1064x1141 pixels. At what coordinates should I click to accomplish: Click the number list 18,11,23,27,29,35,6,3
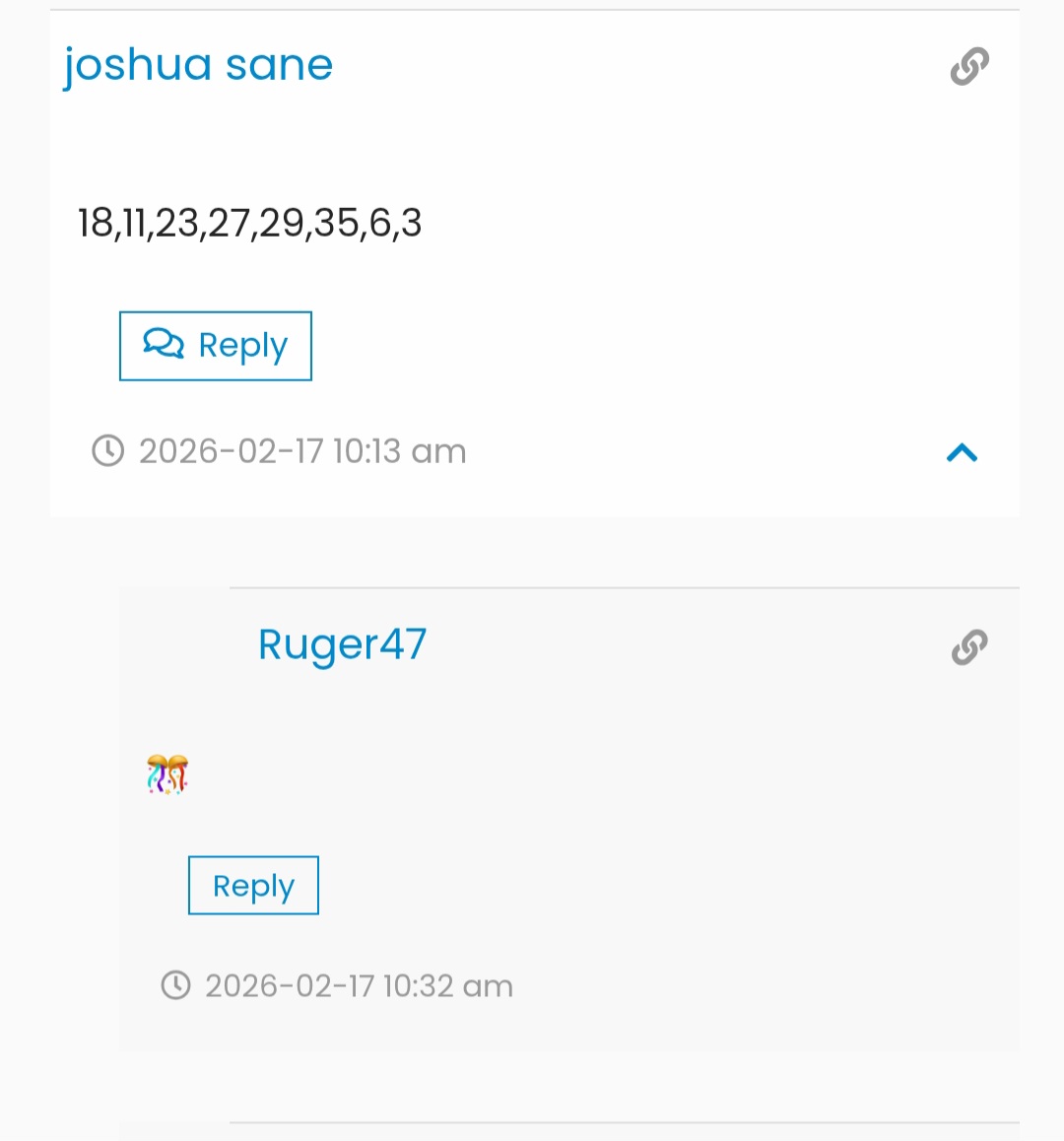pos(249,223)
